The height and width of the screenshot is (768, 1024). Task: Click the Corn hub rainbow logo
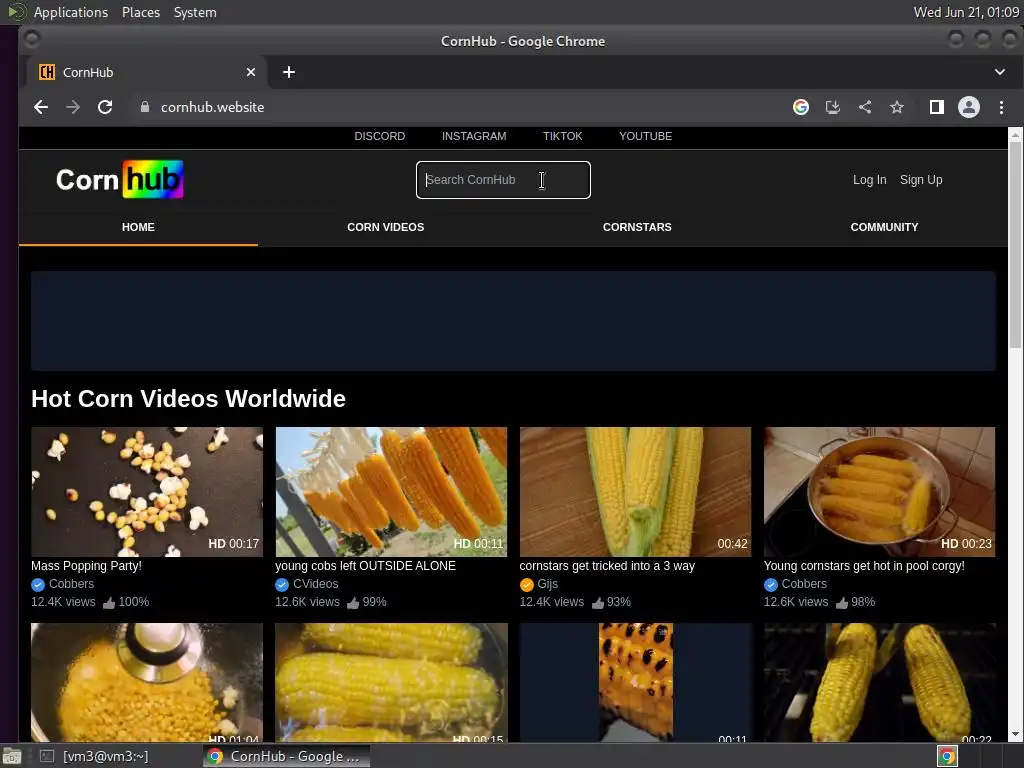120,179
